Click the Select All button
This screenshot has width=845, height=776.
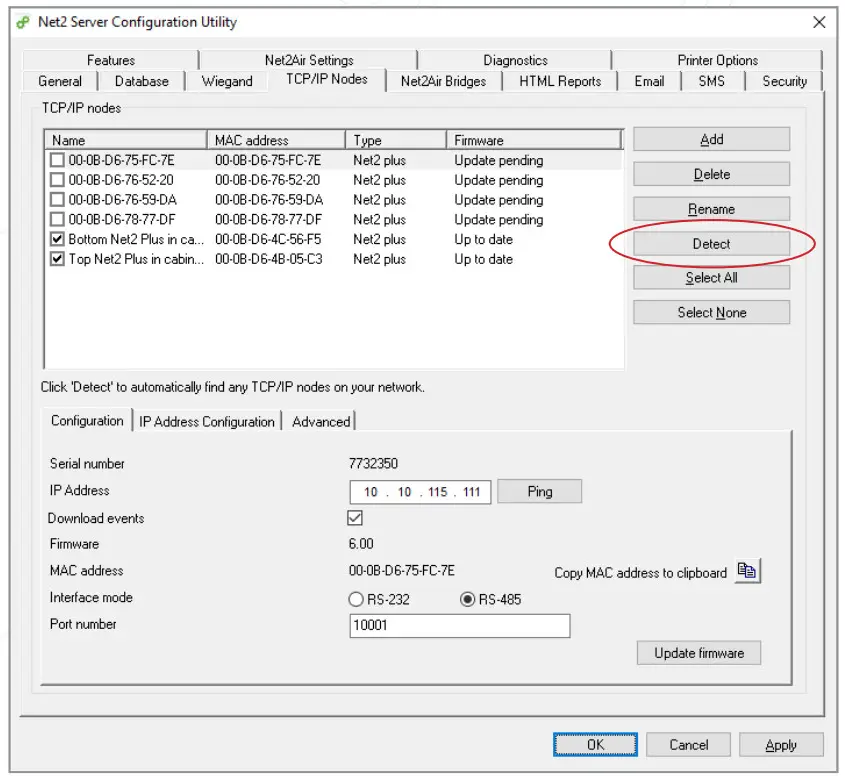point(711,278)
